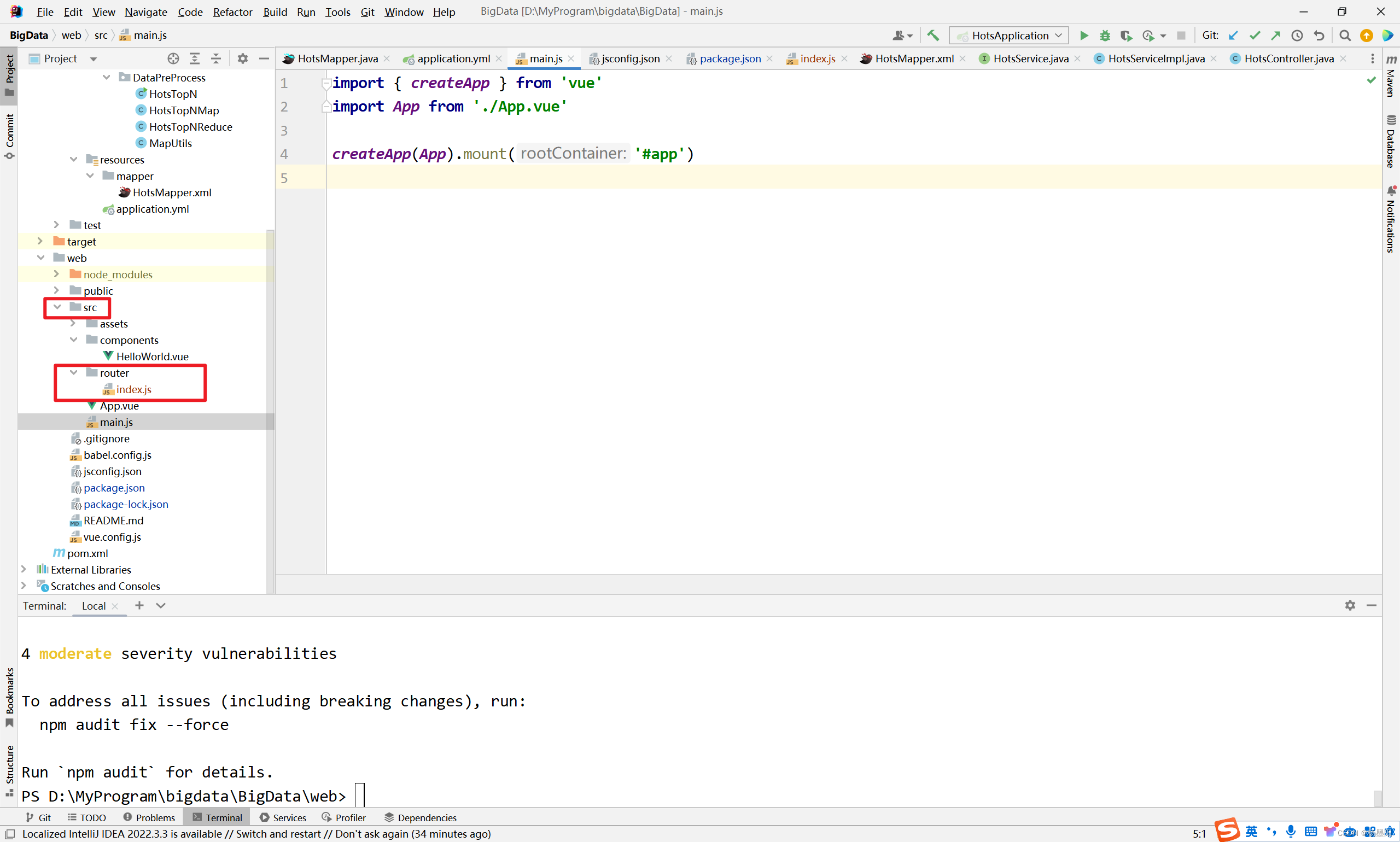
Task: Select vue.config.js in project tree
Action: point(112,537)
